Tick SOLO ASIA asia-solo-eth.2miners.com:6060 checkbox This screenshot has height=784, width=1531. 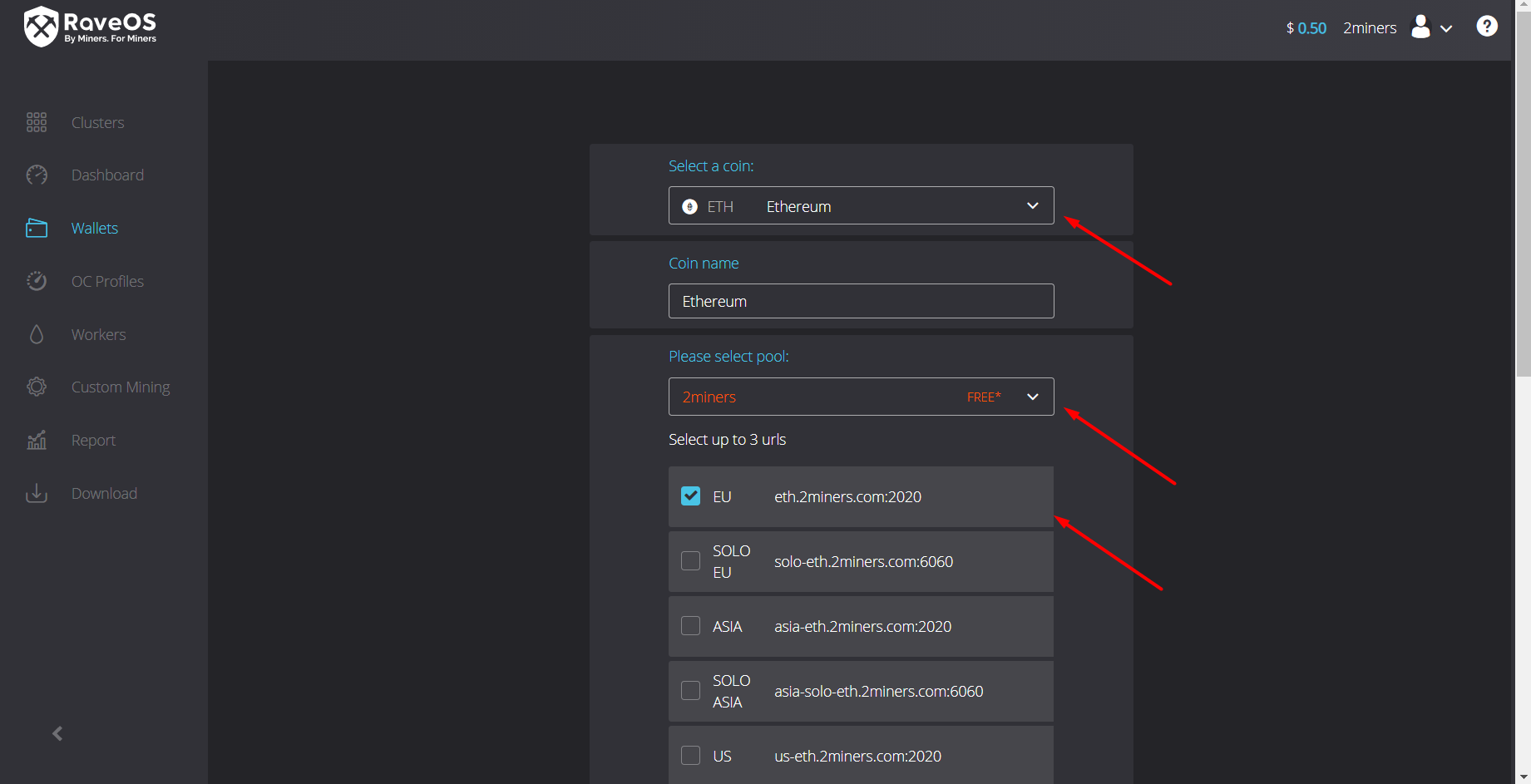coord(690,691)
